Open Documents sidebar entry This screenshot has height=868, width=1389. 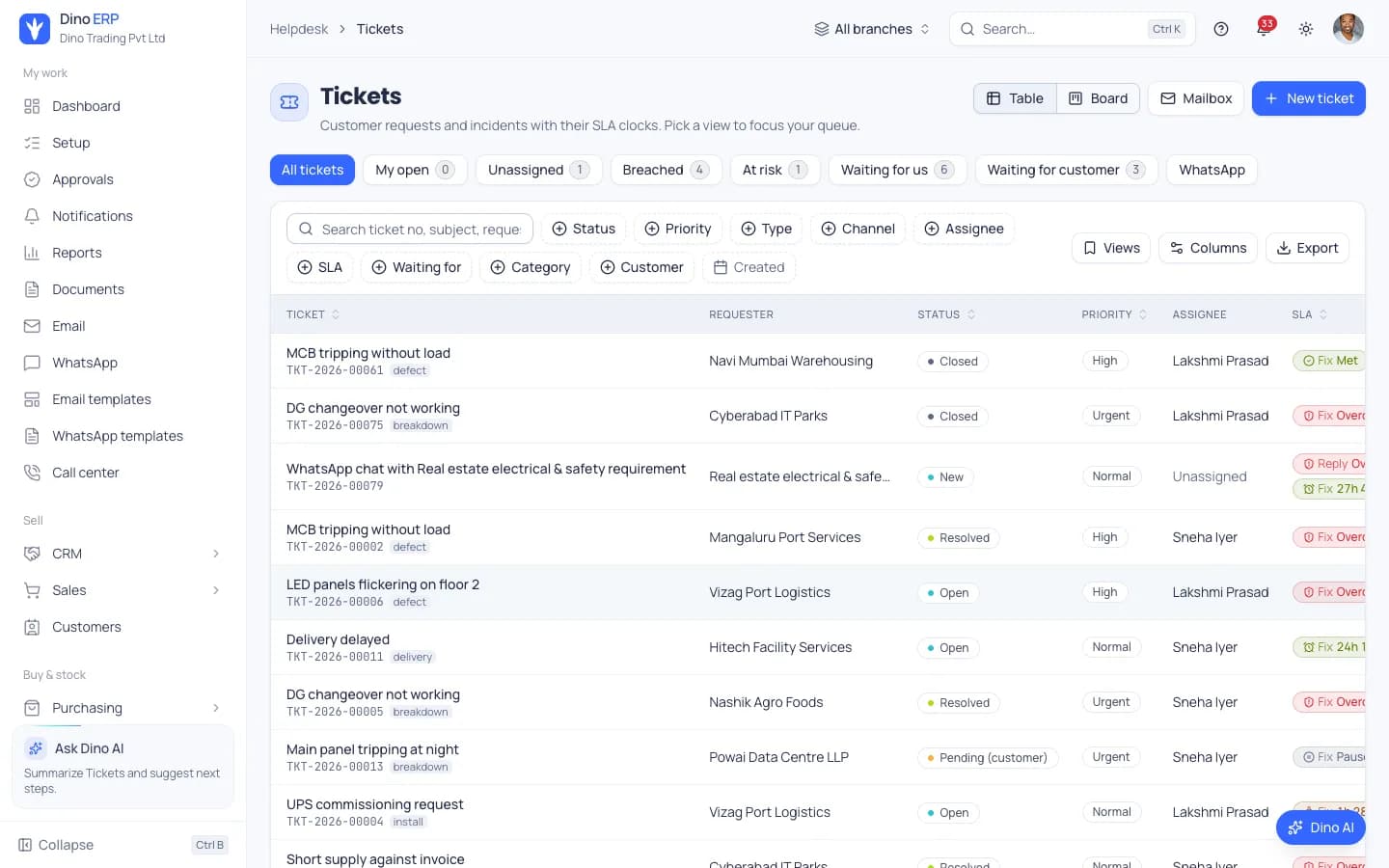[x=123, y=289]
